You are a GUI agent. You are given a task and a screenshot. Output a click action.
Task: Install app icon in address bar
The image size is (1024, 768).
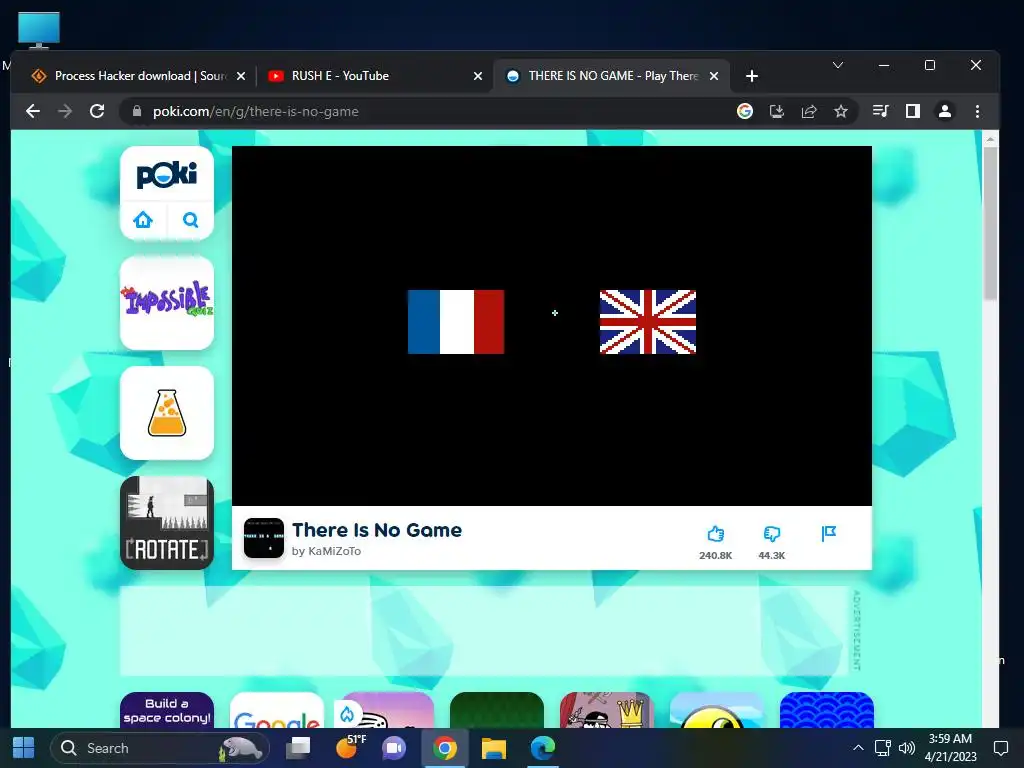776,111
